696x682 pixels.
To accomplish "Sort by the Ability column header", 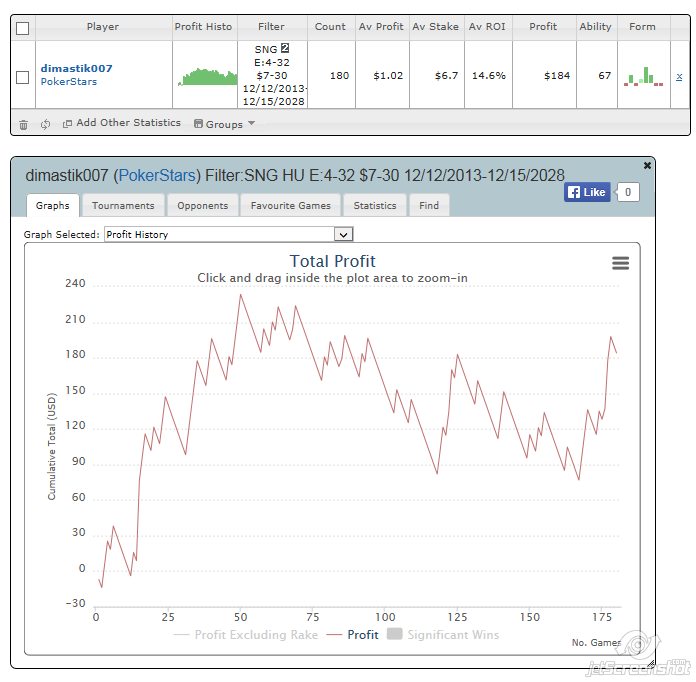I will 595,27.
